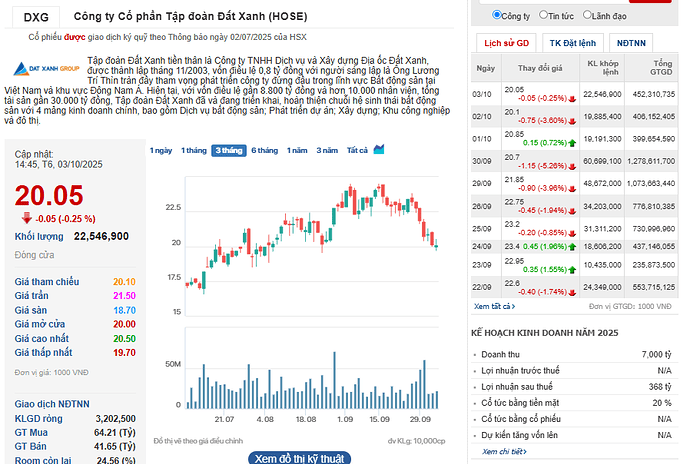
Task: Click Lợi nhuận sau thuế value 368 tỷ
Action: 660,387
